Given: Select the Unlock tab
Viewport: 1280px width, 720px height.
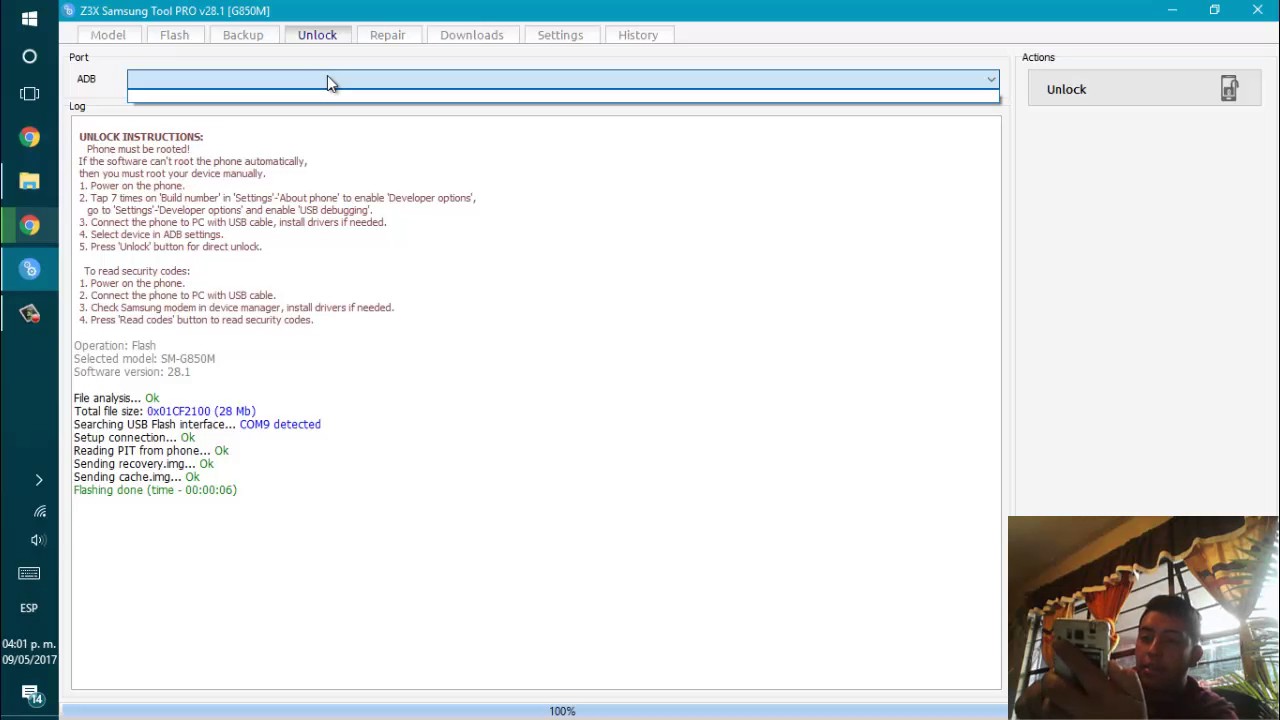Looking at the screenshot, I should pyautogui.click(x=317, y=35).
